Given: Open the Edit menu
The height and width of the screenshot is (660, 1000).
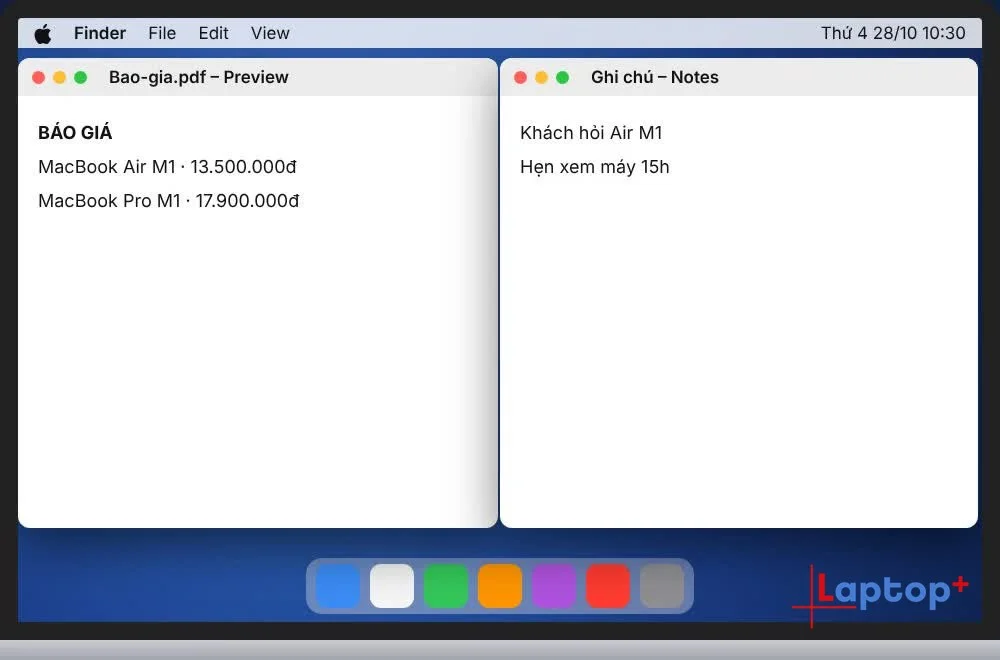Looking at the screenshot, I should [x=213, y=33].
